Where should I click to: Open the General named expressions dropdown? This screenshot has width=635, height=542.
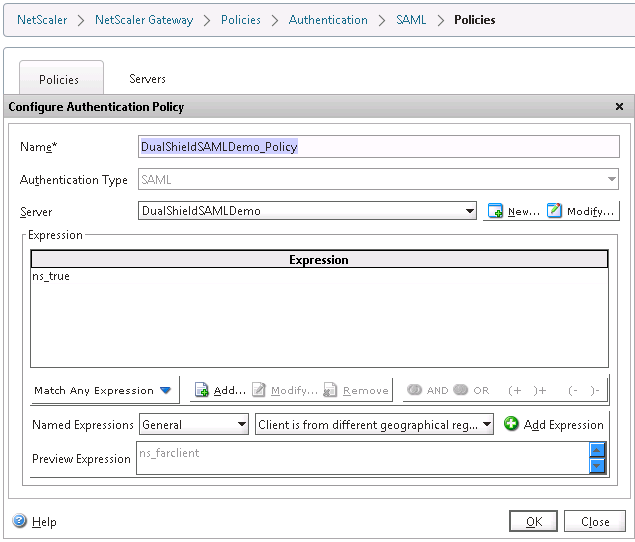[194, 425]
